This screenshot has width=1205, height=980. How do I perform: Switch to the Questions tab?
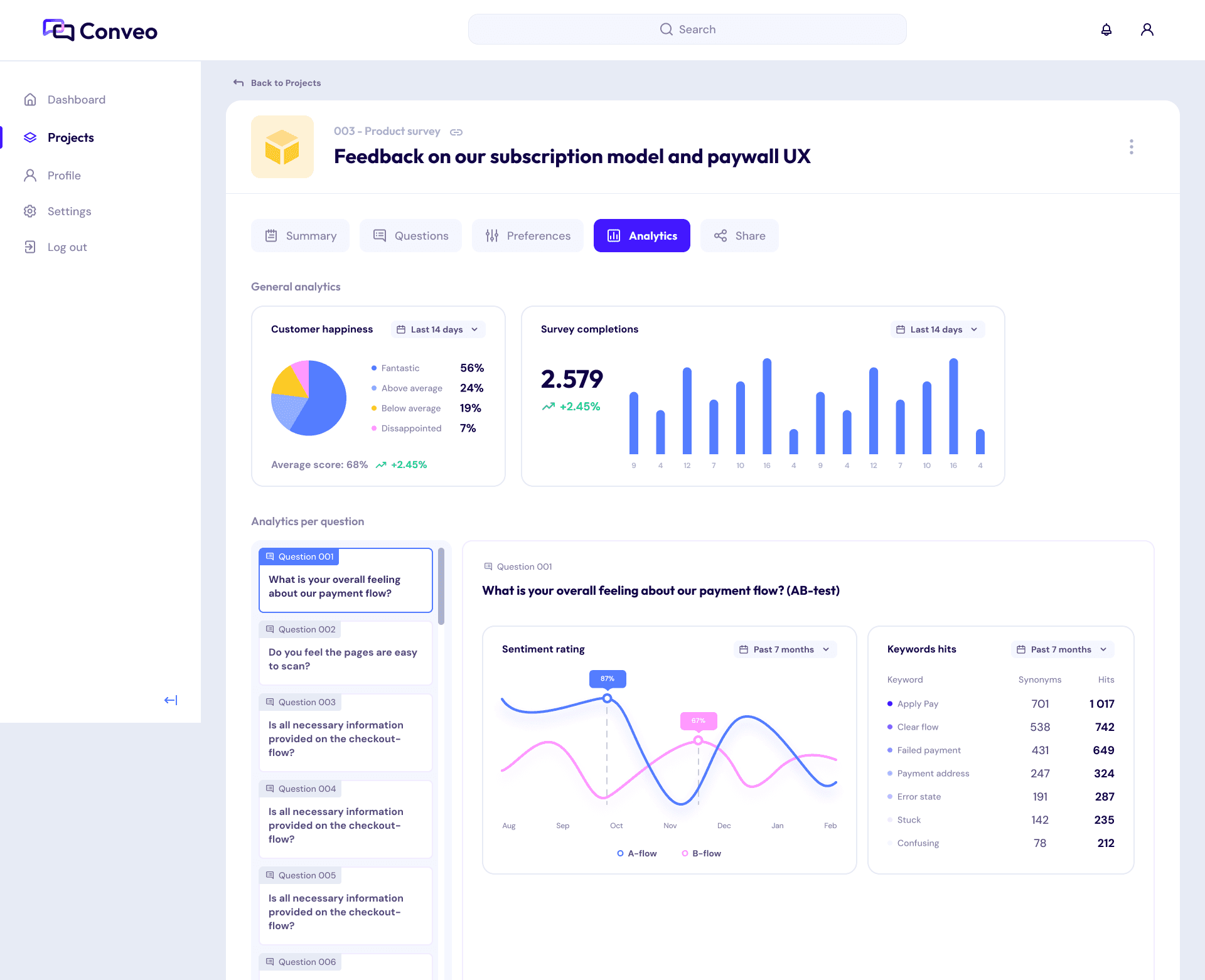[x=410, y=236]
